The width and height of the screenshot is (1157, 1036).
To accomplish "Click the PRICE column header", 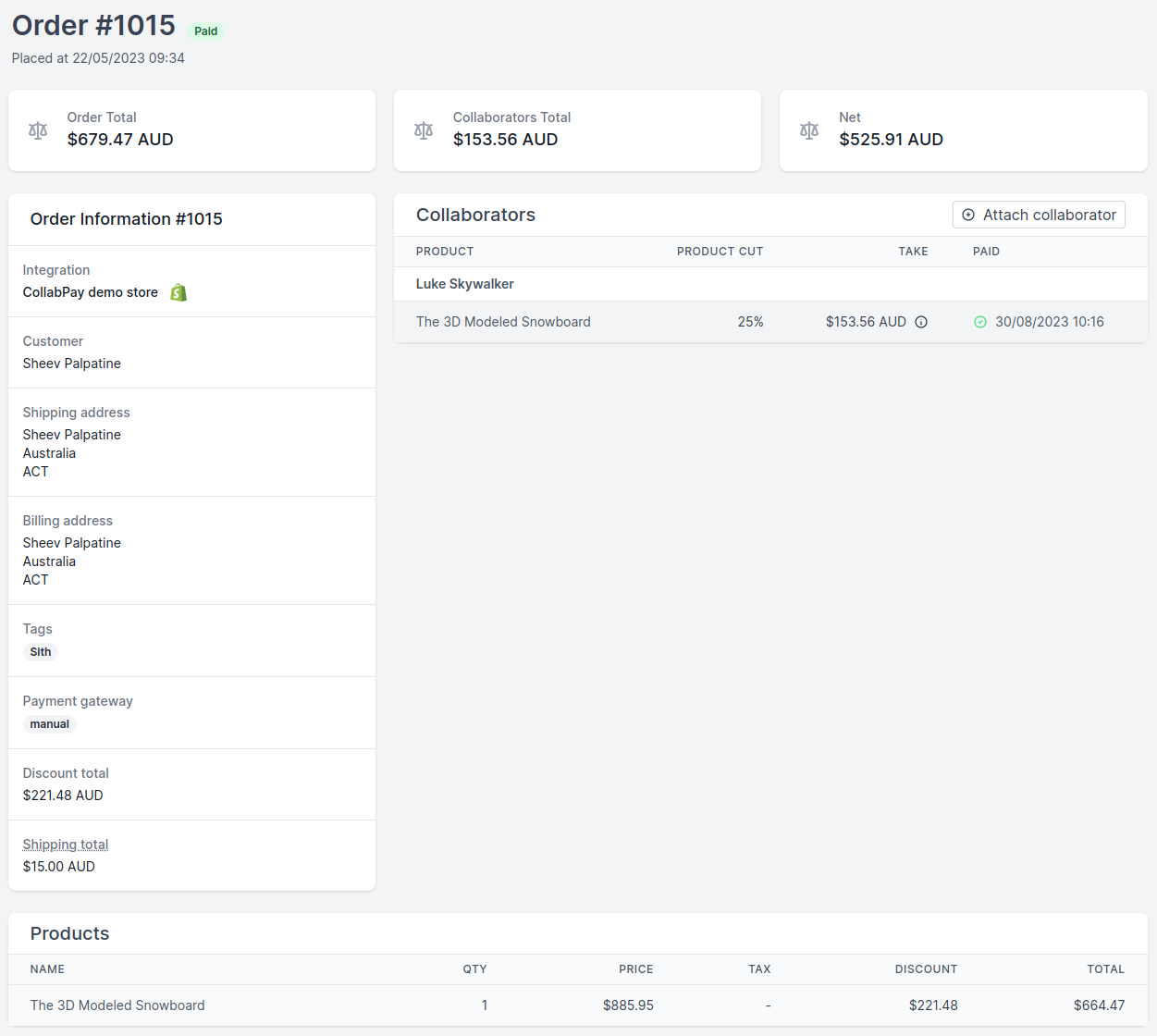I will point(636,969).
